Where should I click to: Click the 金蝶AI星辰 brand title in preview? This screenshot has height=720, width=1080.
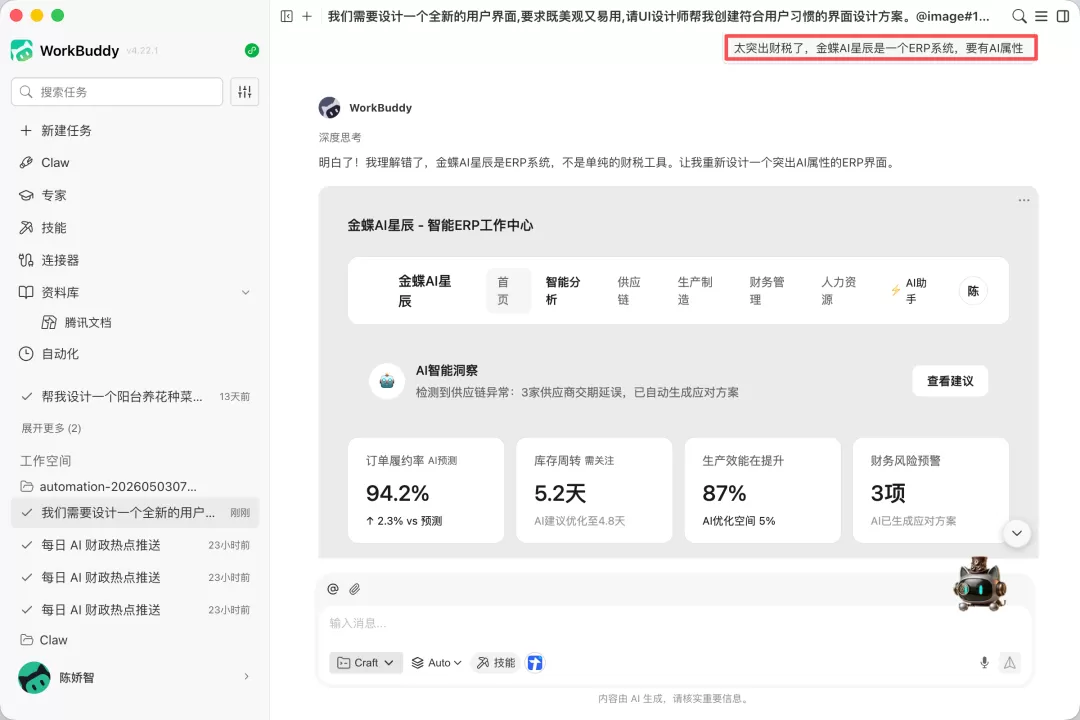coord(424,291)
